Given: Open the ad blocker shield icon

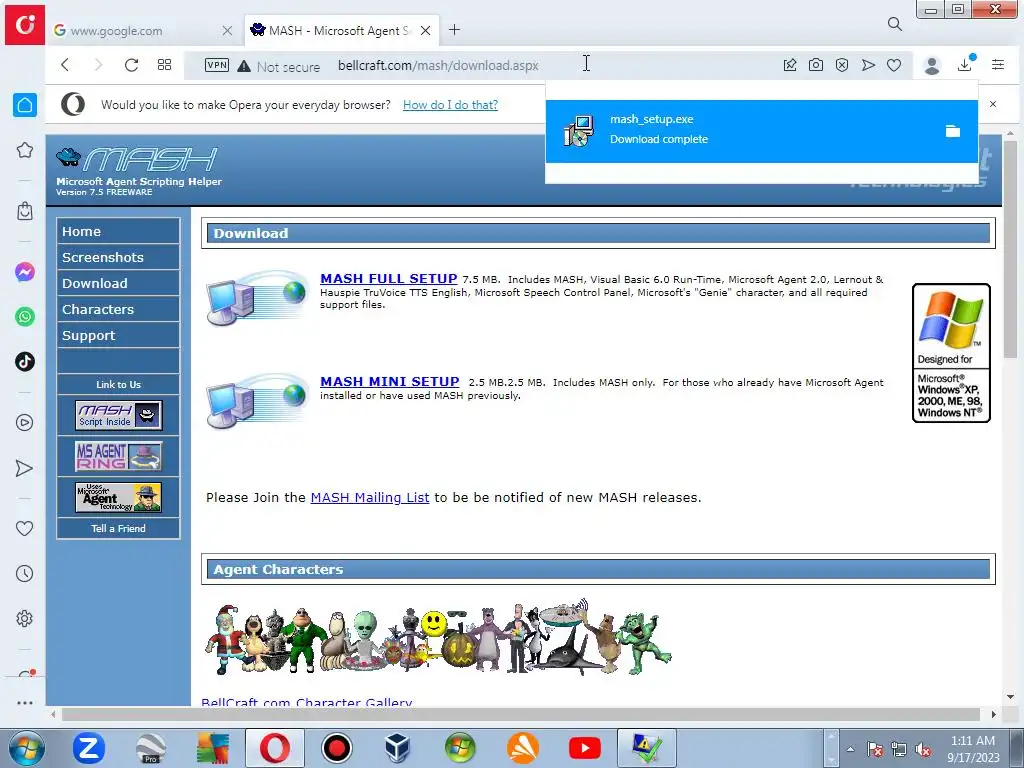Looking at the screenshot, I should pyautogui.click(x=842, y=65).
